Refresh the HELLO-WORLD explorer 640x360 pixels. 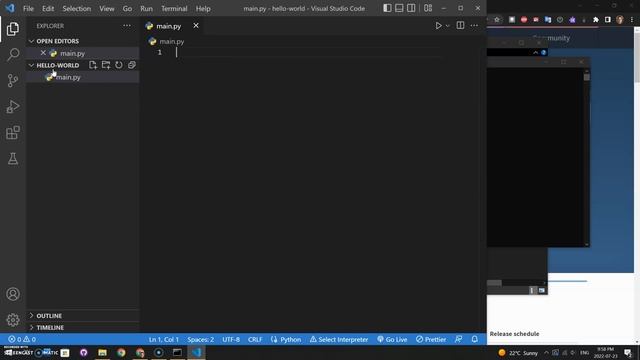point(119,65)
